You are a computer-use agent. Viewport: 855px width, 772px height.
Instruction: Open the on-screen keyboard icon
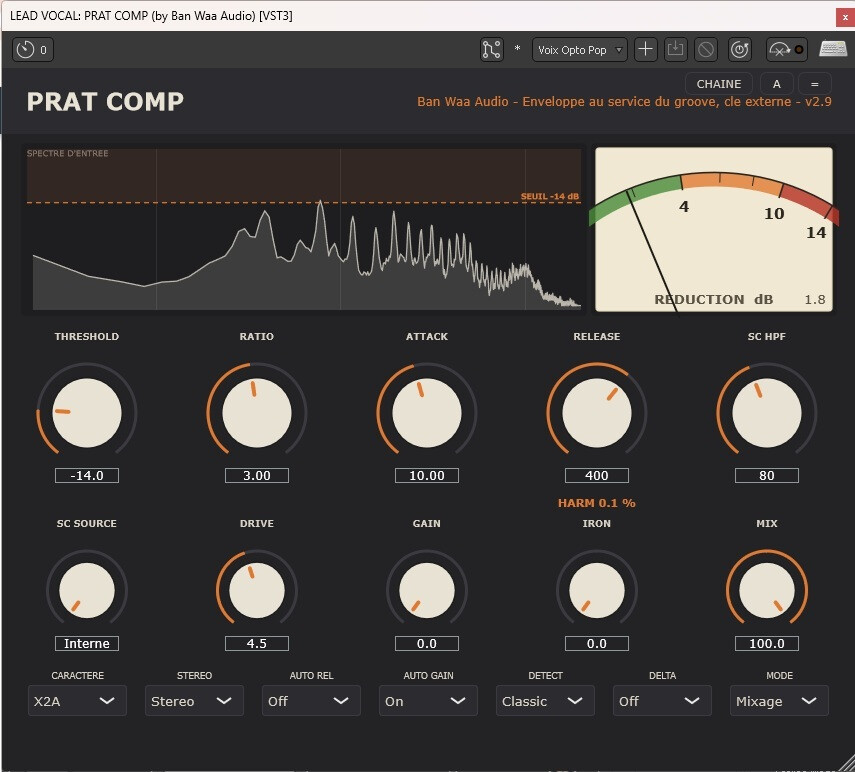(833, 50)
